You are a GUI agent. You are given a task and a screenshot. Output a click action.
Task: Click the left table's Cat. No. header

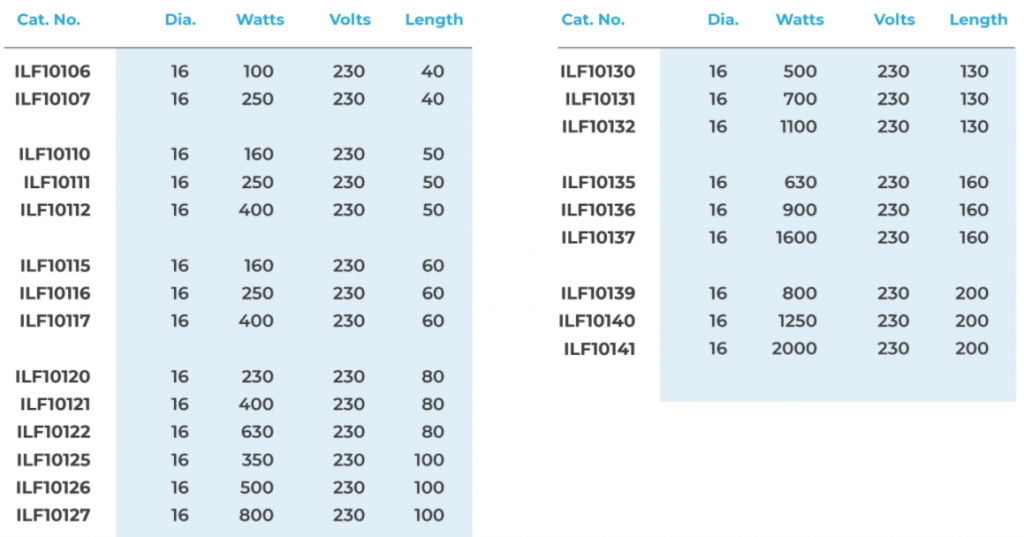coord(48,20)
